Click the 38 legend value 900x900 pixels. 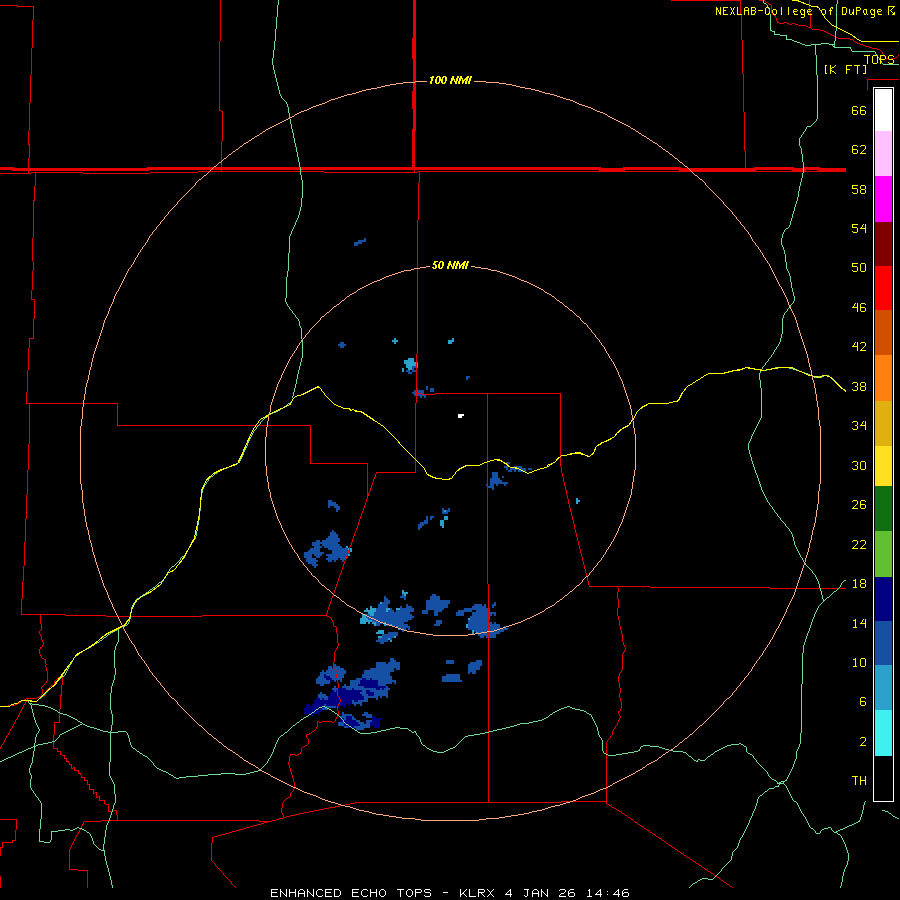(x=859, y=386)
